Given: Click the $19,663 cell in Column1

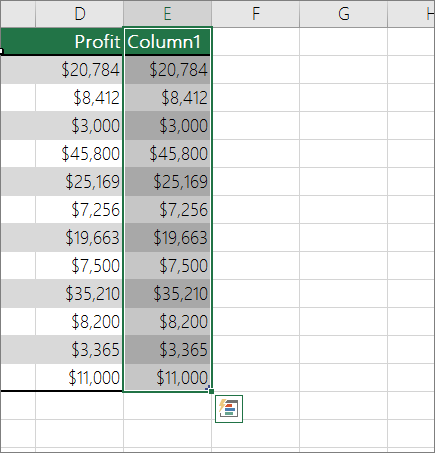Looking at the screenshot, I should [167, 238].
